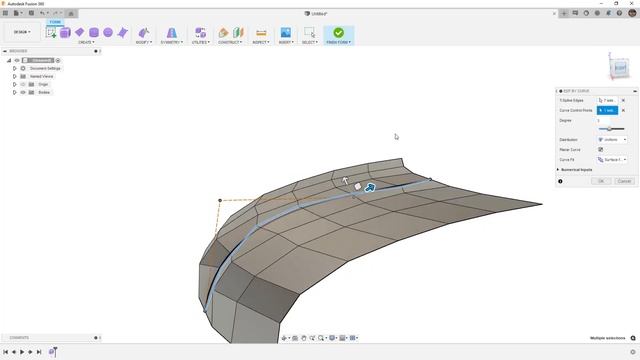Click the green Finish Form checkmark
This screenshot has height=360, width=640.
click(x=338, y=32)
